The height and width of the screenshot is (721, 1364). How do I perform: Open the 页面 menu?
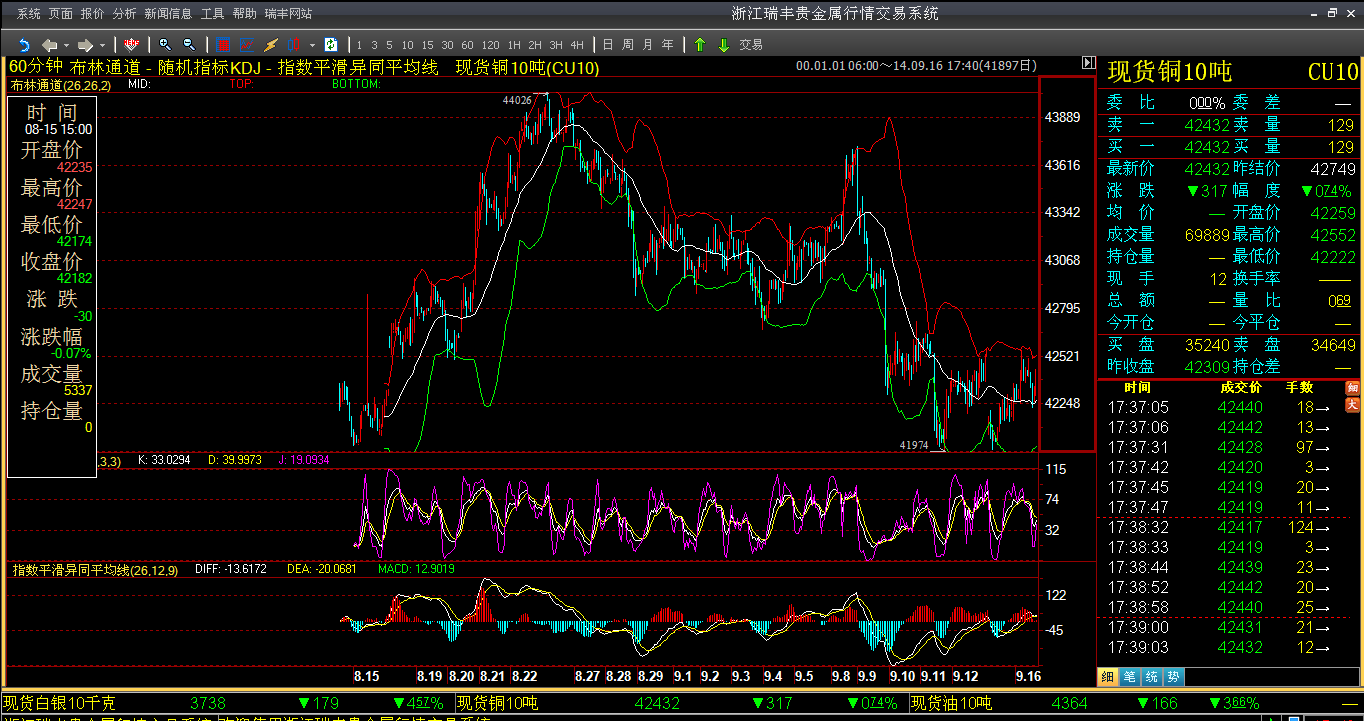coord(61,14)
